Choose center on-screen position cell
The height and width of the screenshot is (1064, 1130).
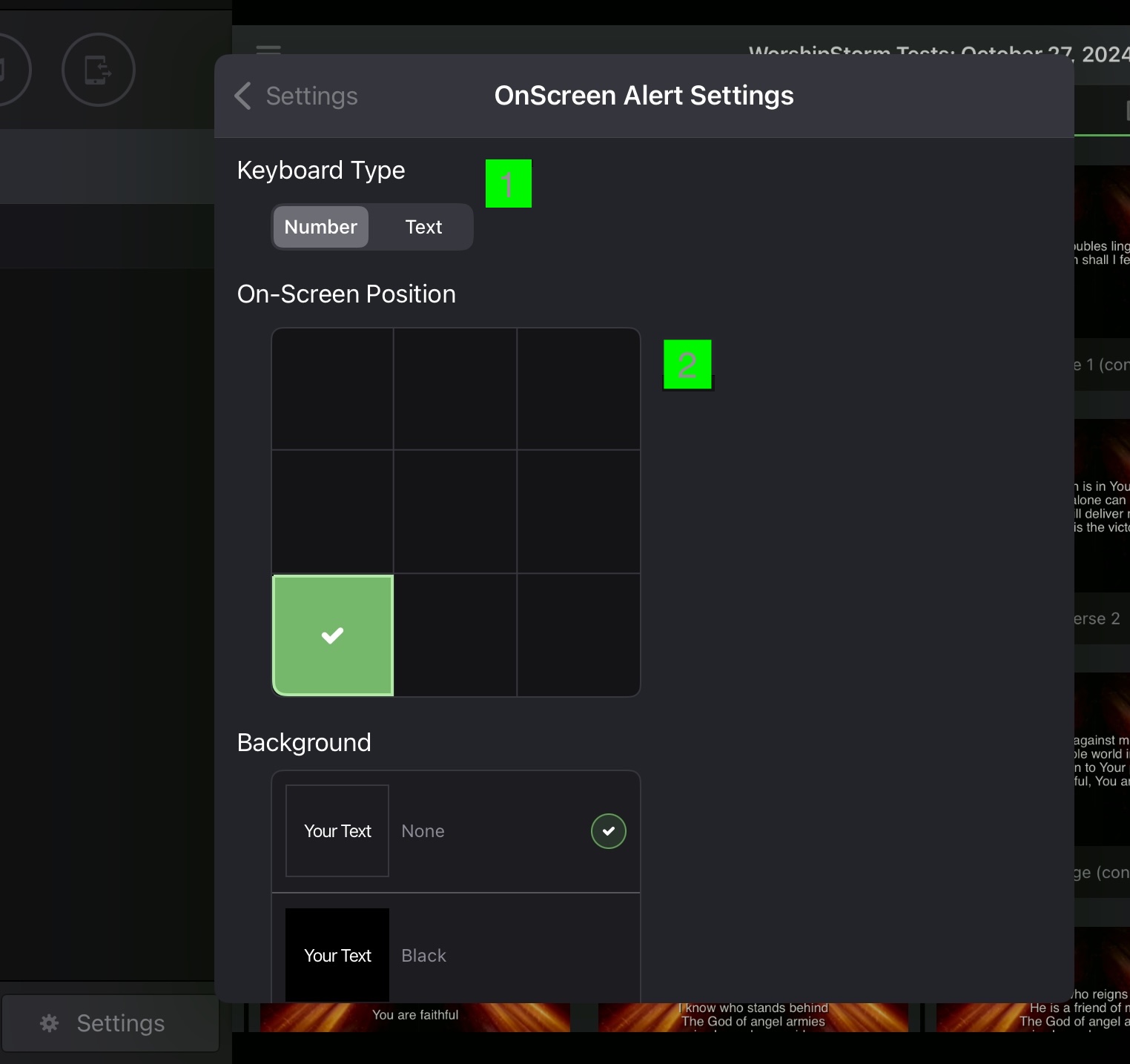[455, 512]
